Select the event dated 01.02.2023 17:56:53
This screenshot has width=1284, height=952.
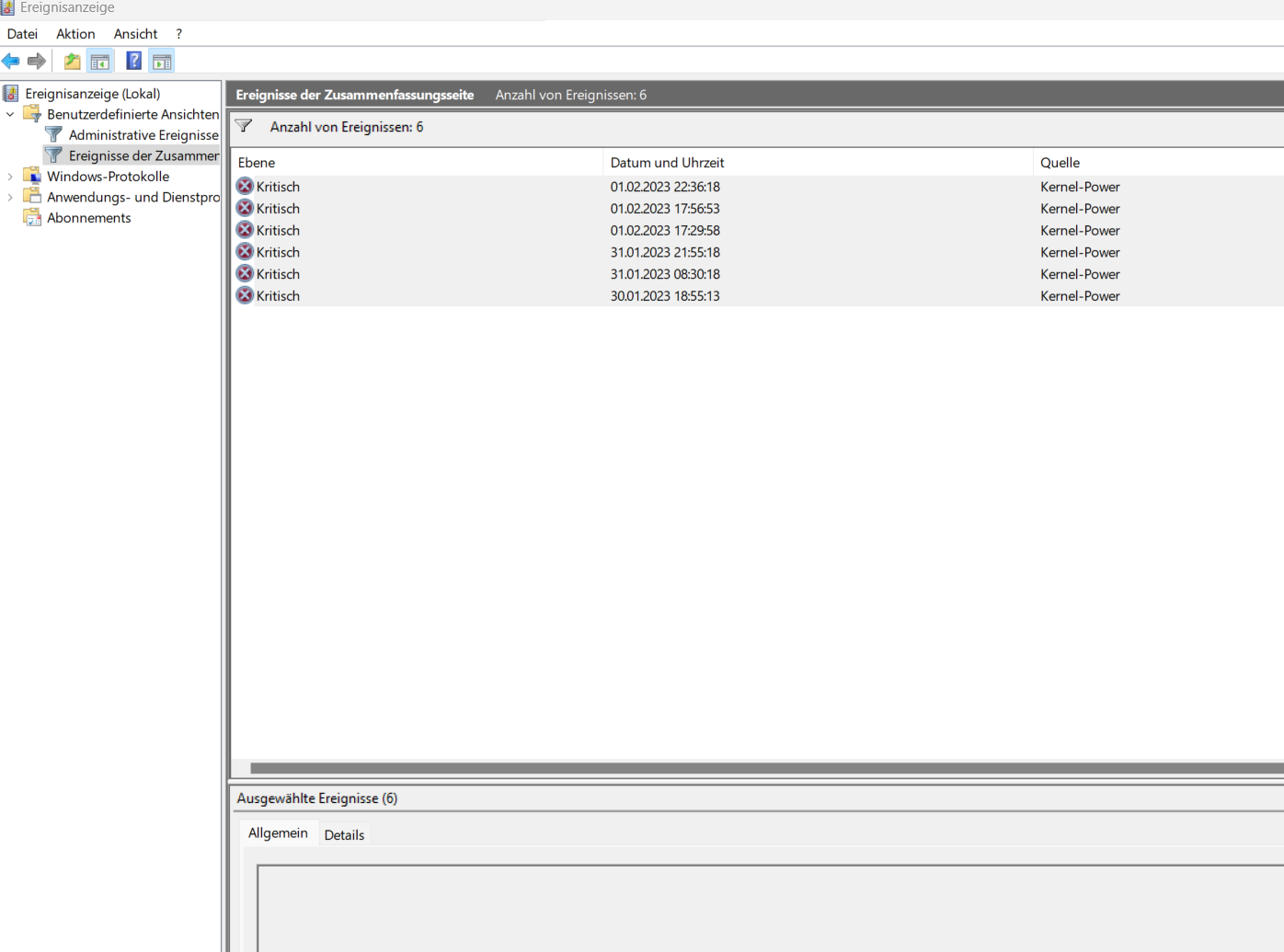point(757,209)
